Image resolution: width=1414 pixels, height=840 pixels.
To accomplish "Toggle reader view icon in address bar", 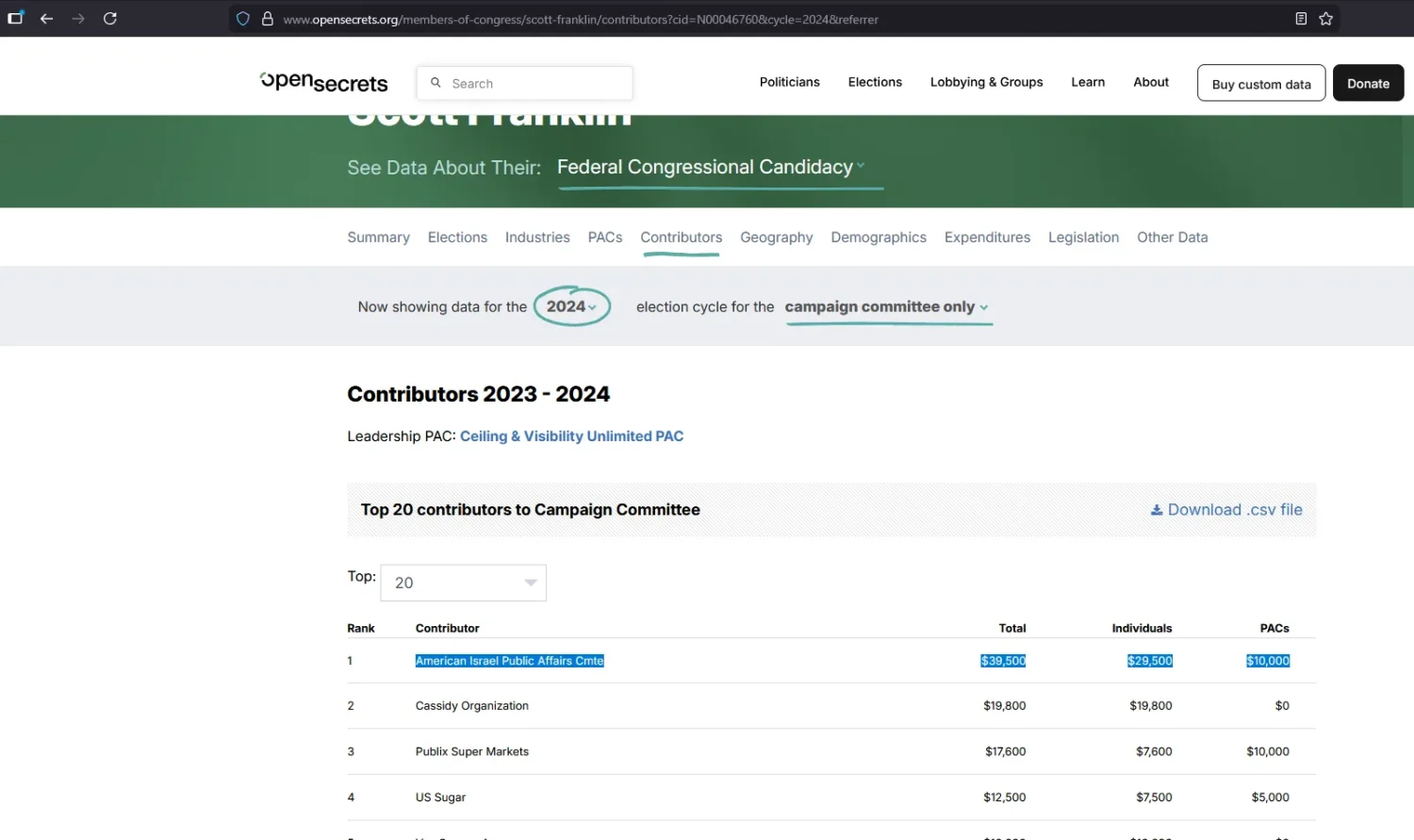I will click(1301, 19).
